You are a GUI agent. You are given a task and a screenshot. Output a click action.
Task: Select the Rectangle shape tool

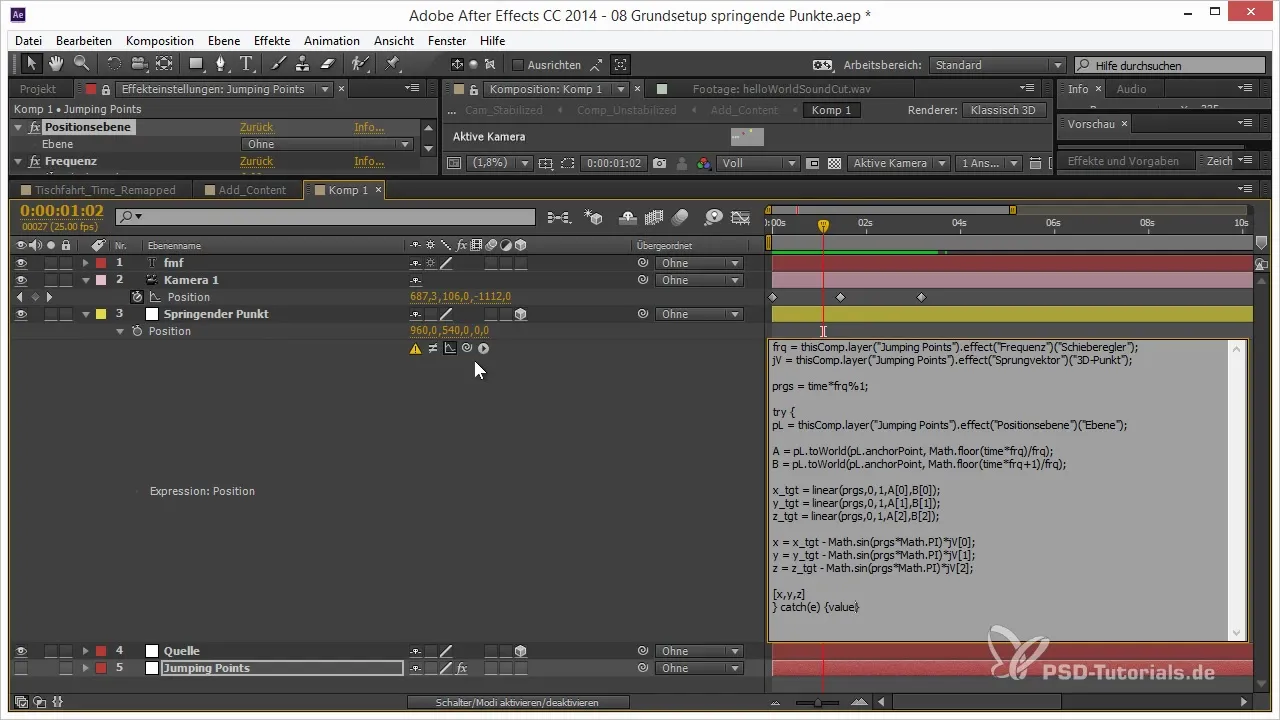(x=197, y=64)
